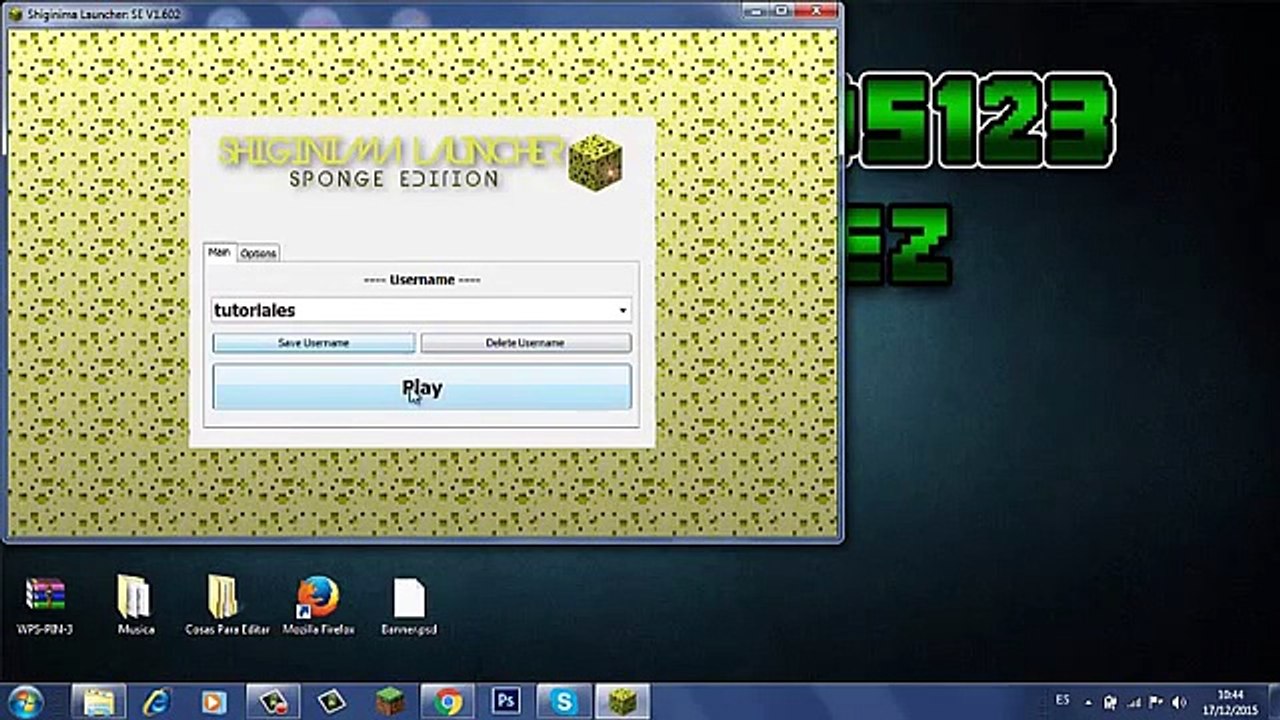Open the username dropdown arrow

tap(622, 311)
